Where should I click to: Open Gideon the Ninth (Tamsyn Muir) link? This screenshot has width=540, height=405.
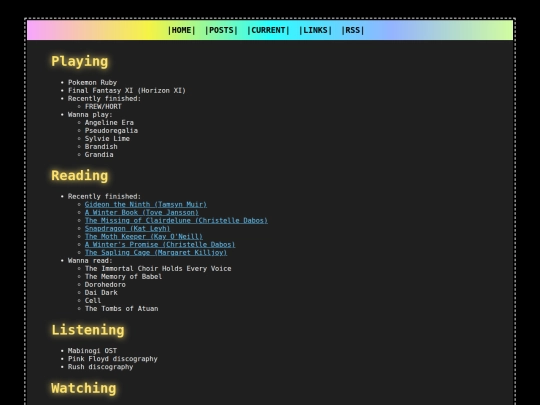(146, 204)
